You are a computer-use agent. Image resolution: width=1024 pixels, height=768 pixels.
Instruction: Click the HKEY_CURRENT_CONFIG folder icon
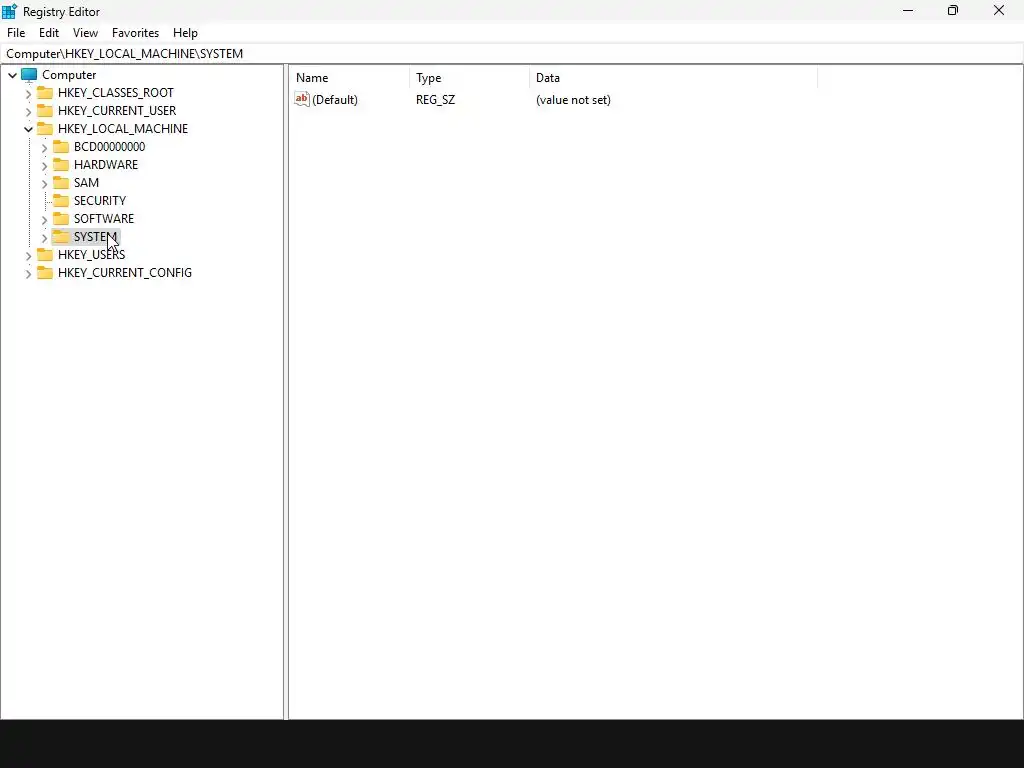click(x=45, y=272)
